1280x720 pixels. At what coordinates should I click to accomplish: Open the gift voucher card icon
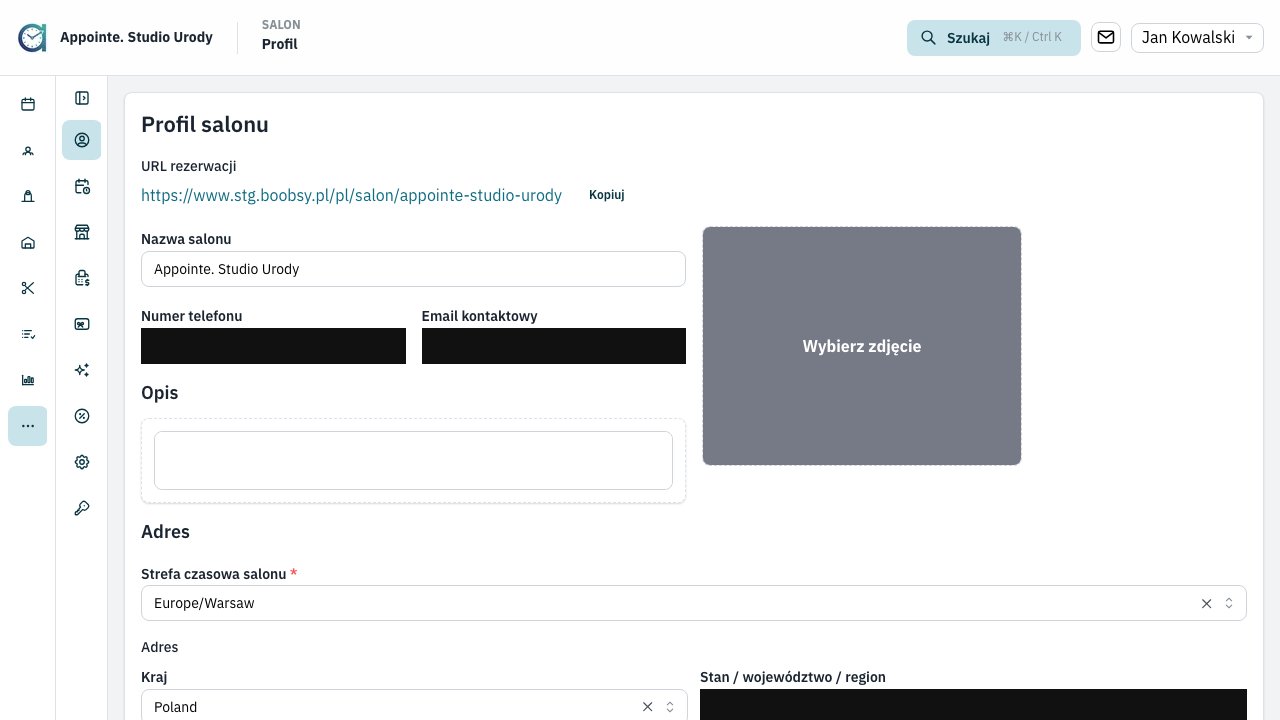click(82, 324)
